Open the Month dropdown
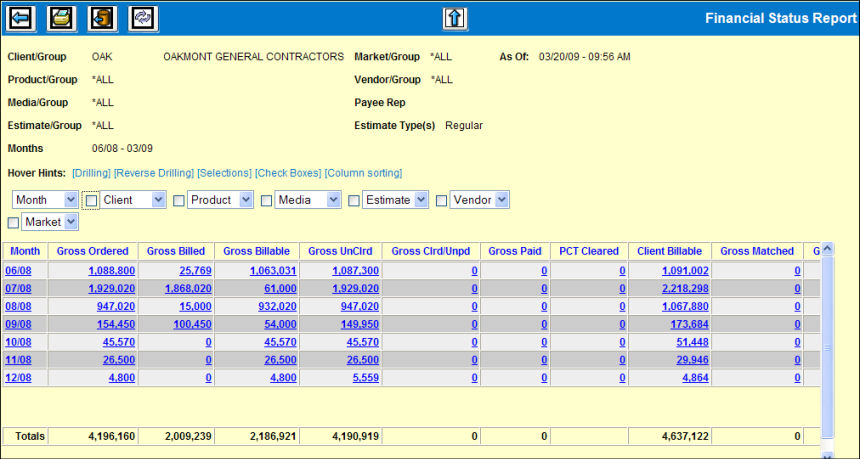Viewport: 860px width, 459px height. click(x=45, y=200)
